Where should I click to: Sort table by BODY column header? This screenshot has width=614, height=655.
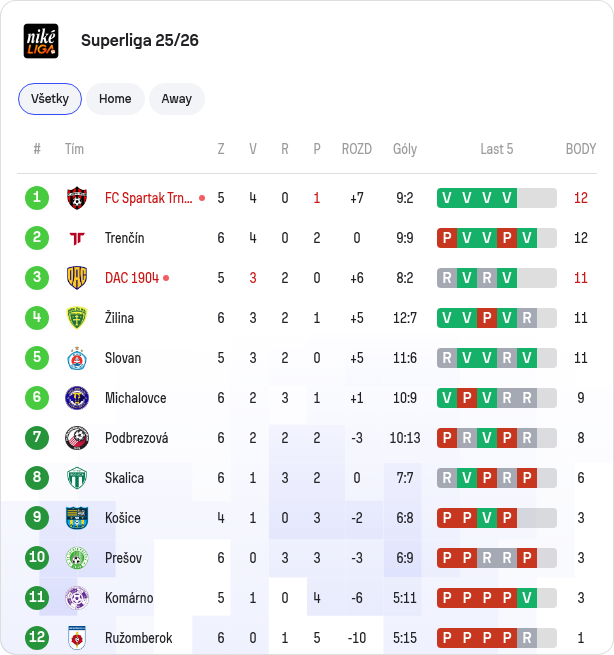(x=581, y=149)
